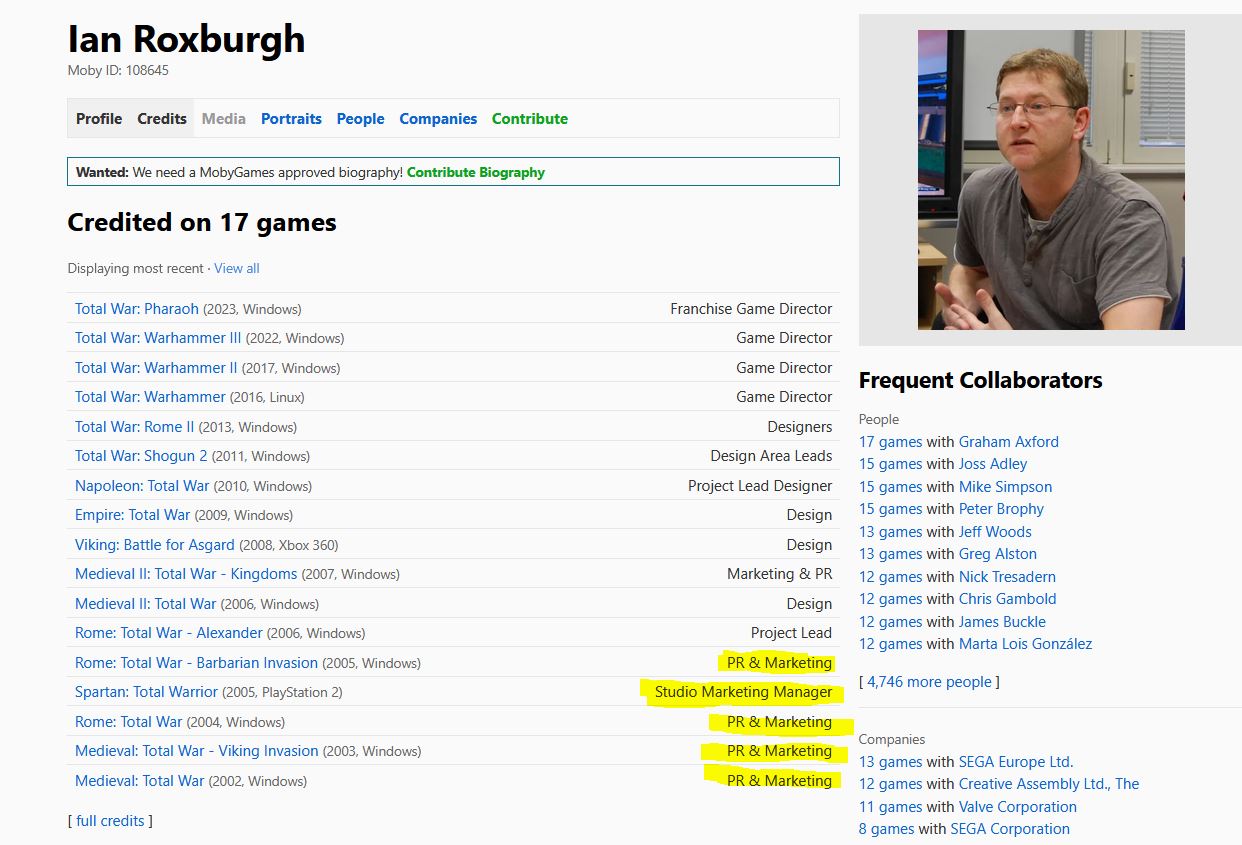
Task: Open Rome: Total War - Alexander link
Action: (x=169, y=633)
